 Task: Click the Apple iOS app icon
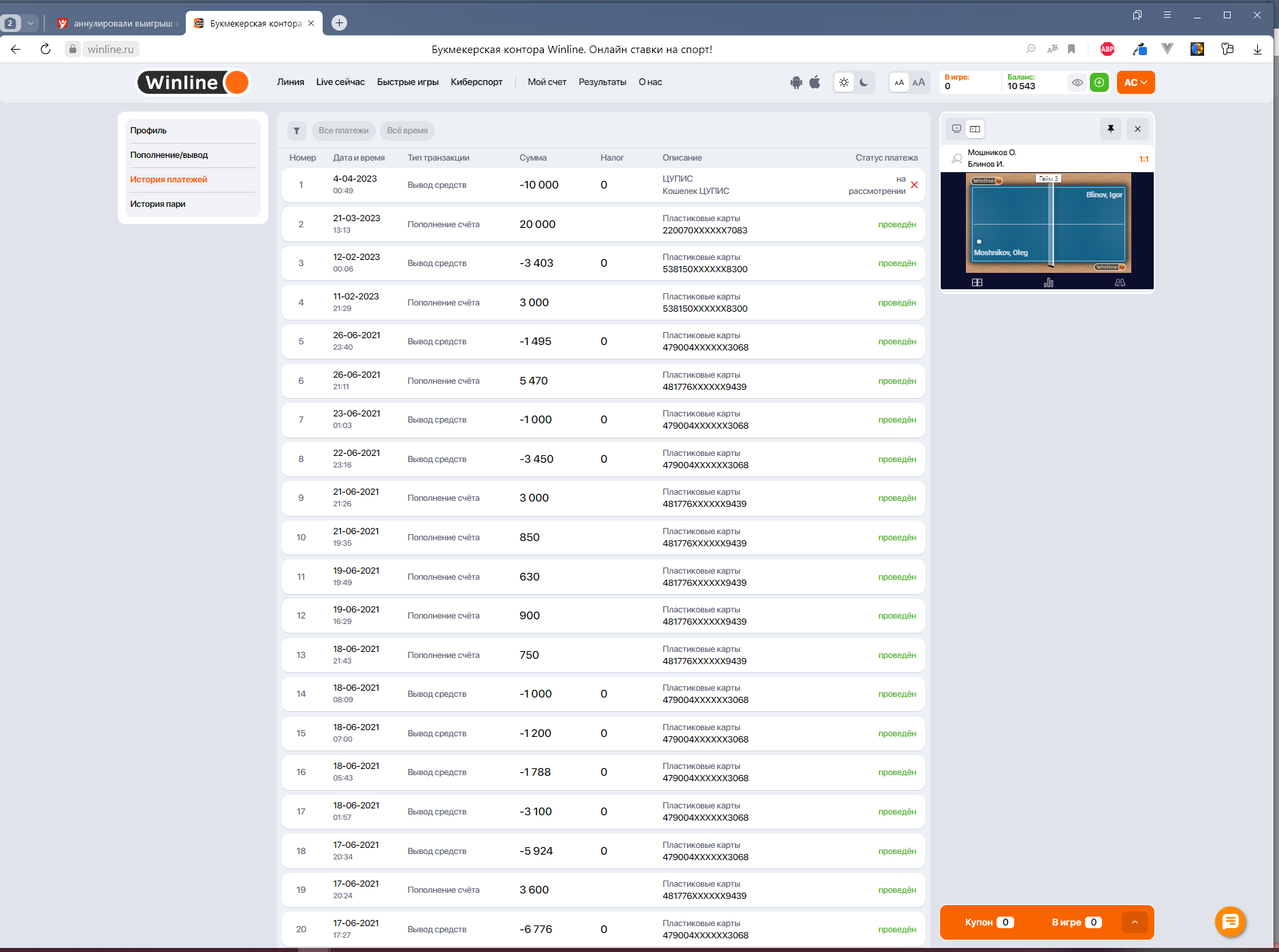click(x=815, y=82)
